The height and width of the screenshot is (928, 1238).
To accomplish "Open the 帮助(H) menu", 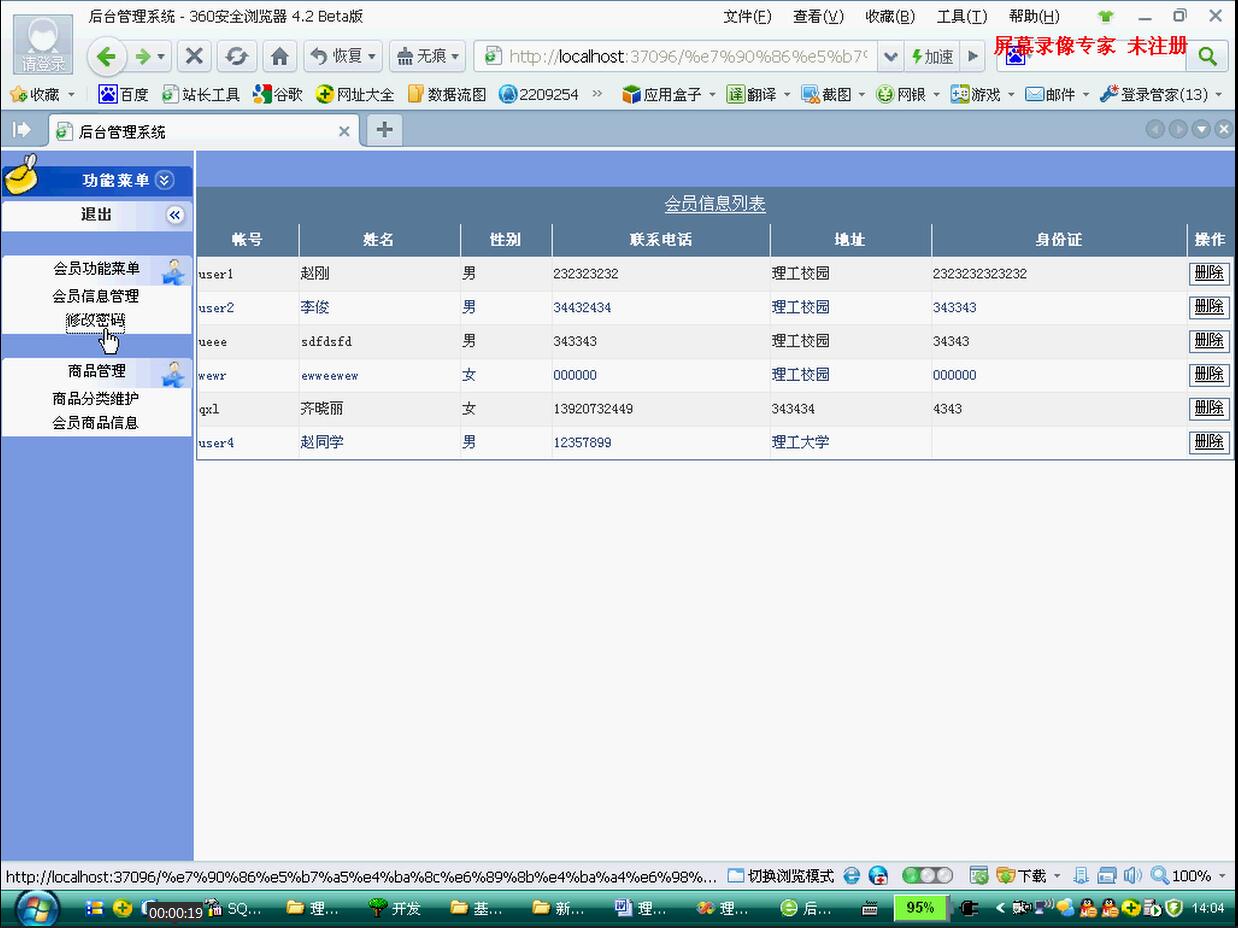I will [x=1034, y=16].
